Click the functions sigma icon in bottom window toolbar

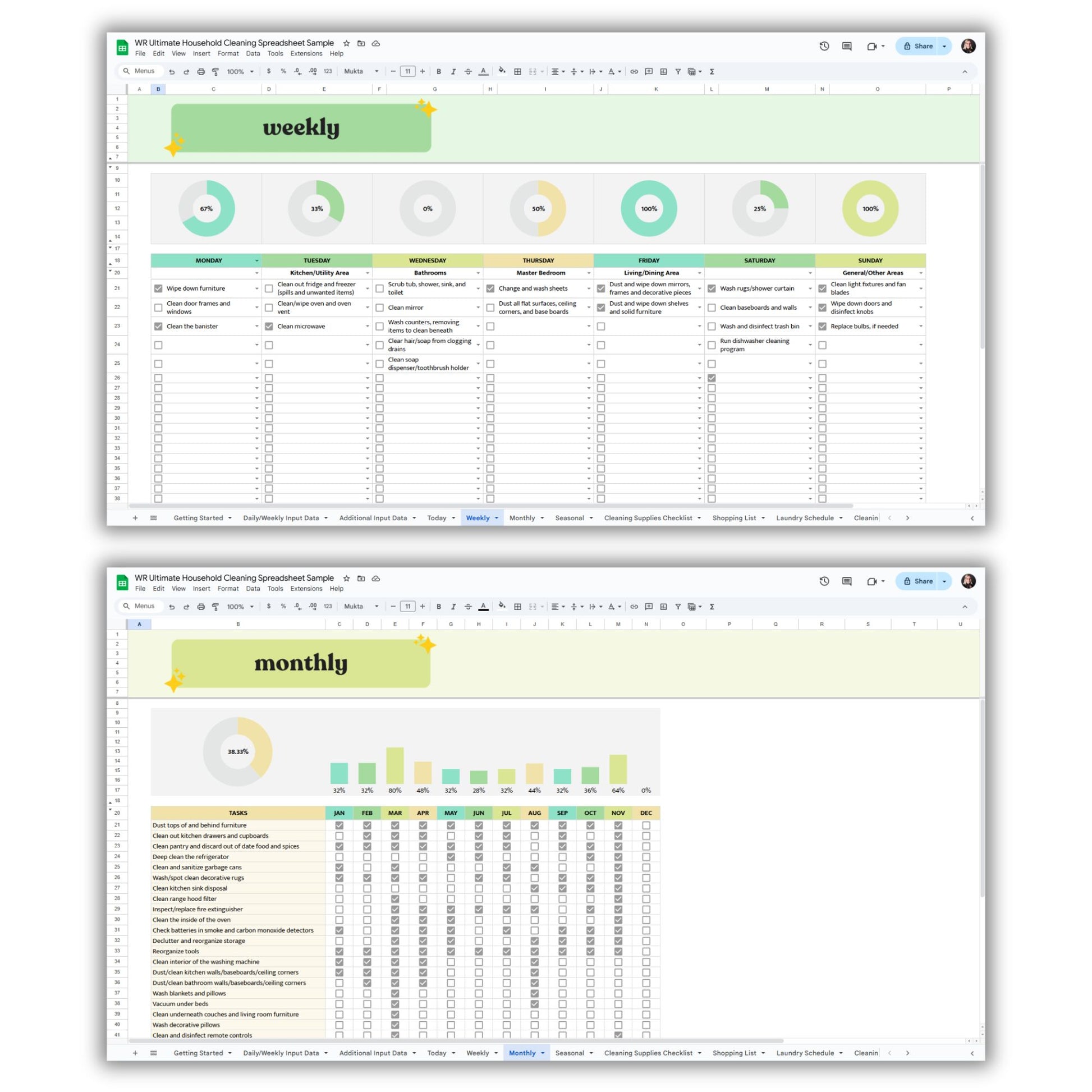point(712,607)
